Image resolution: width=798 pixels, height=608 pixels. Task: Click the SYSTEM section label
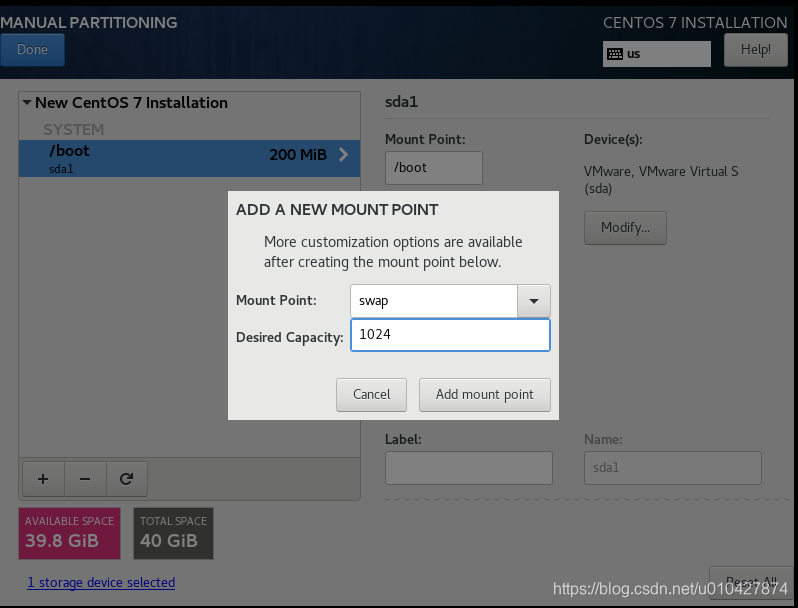(74, 130)
